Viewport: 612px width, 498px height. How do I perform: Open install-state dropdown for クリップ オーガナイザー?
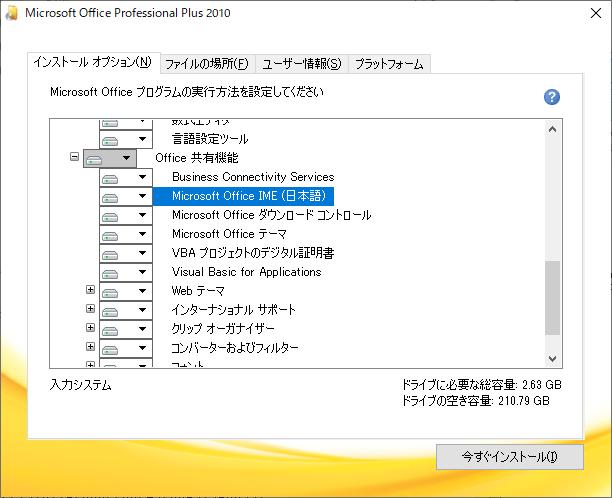[126, 329]
